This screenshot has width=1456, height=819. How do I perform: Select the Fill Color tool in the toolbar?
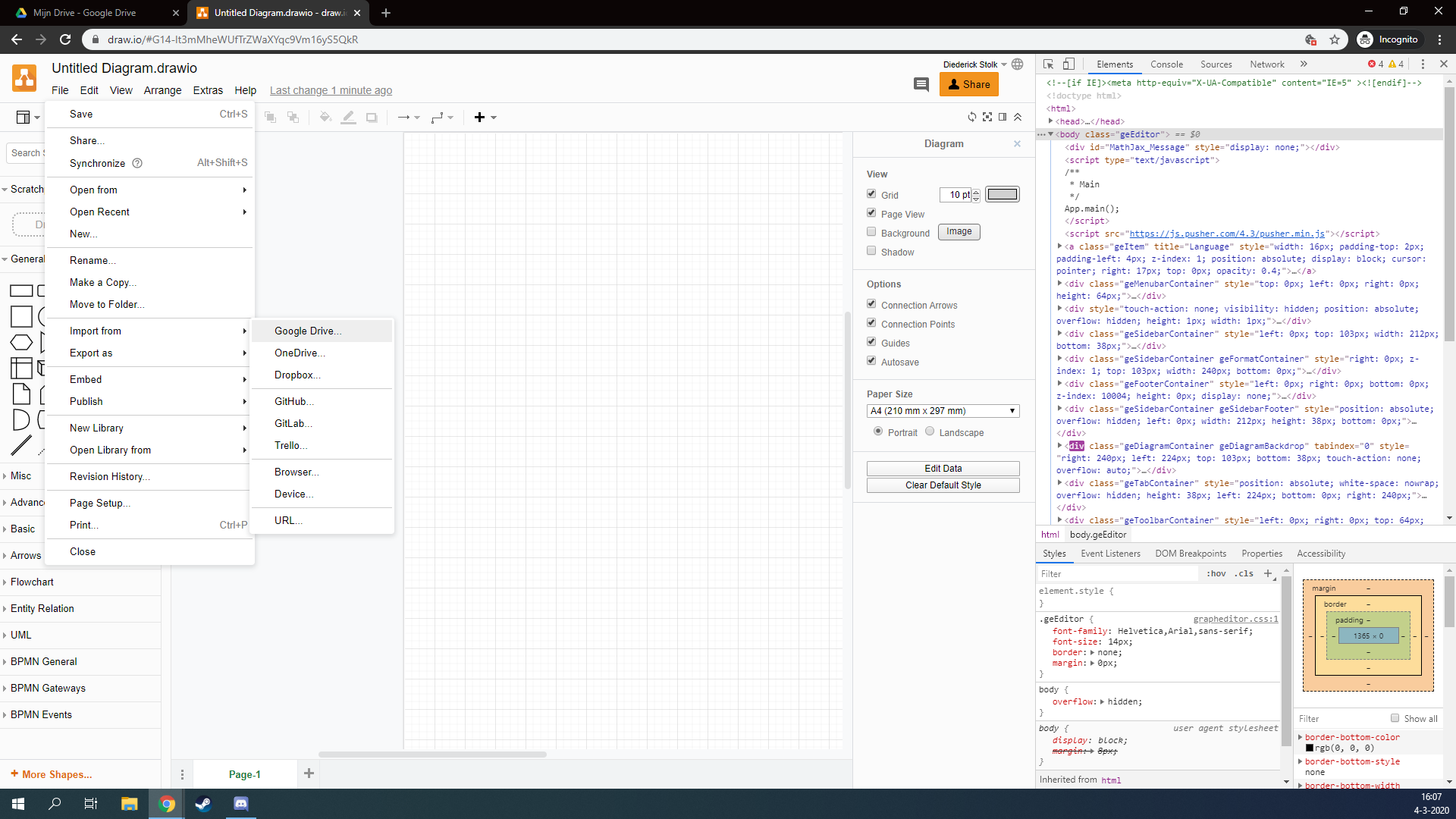point(325,117)
